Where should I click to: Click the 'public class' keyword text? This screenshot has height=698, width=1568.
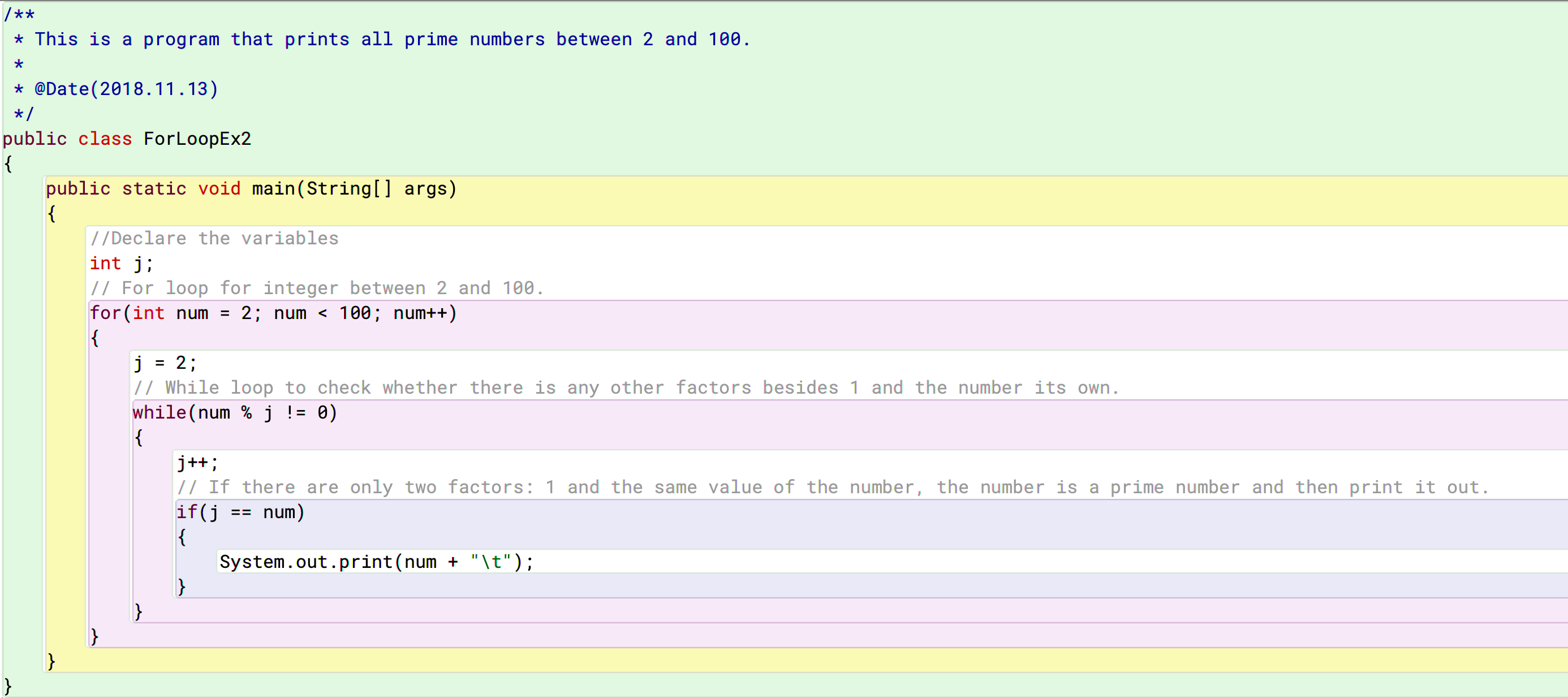click(67, 139)
